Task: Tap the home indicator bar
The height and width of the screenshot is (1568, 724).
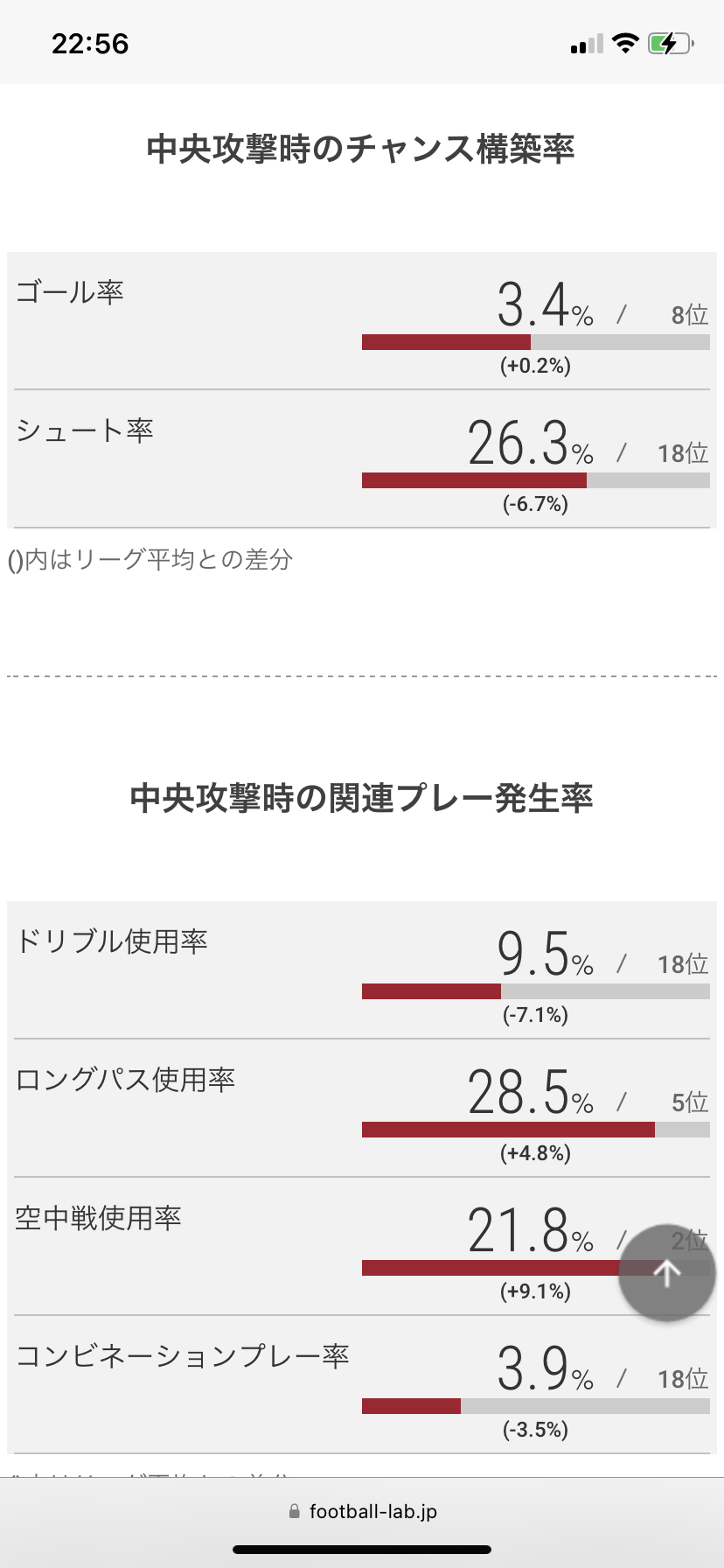Action: tap(362, 1550)
